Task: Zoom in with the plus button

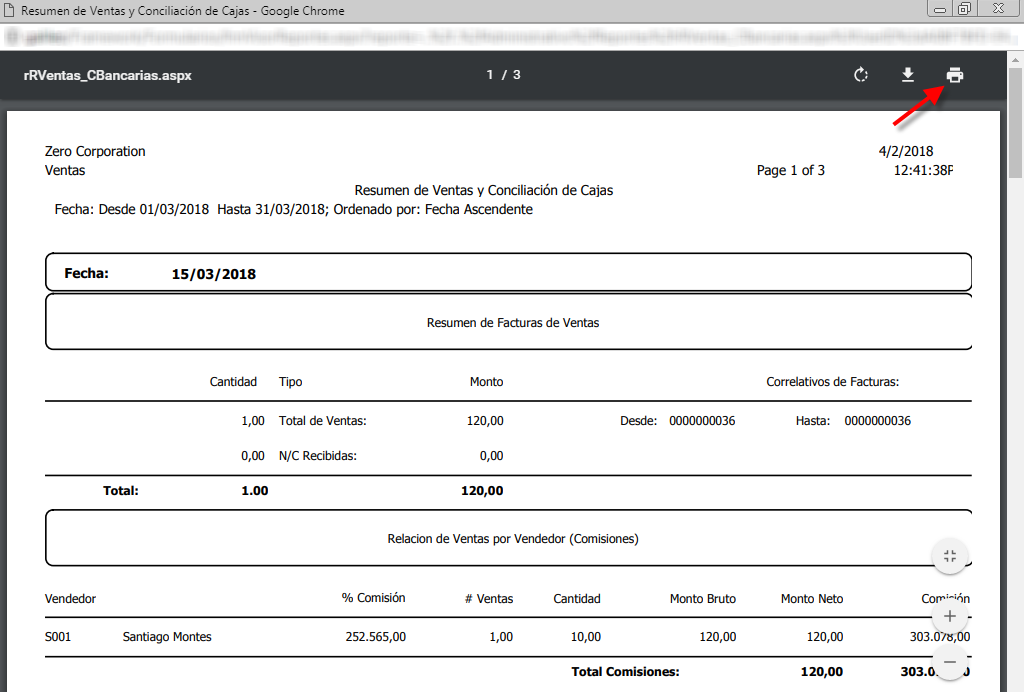Action: [950, 616]
